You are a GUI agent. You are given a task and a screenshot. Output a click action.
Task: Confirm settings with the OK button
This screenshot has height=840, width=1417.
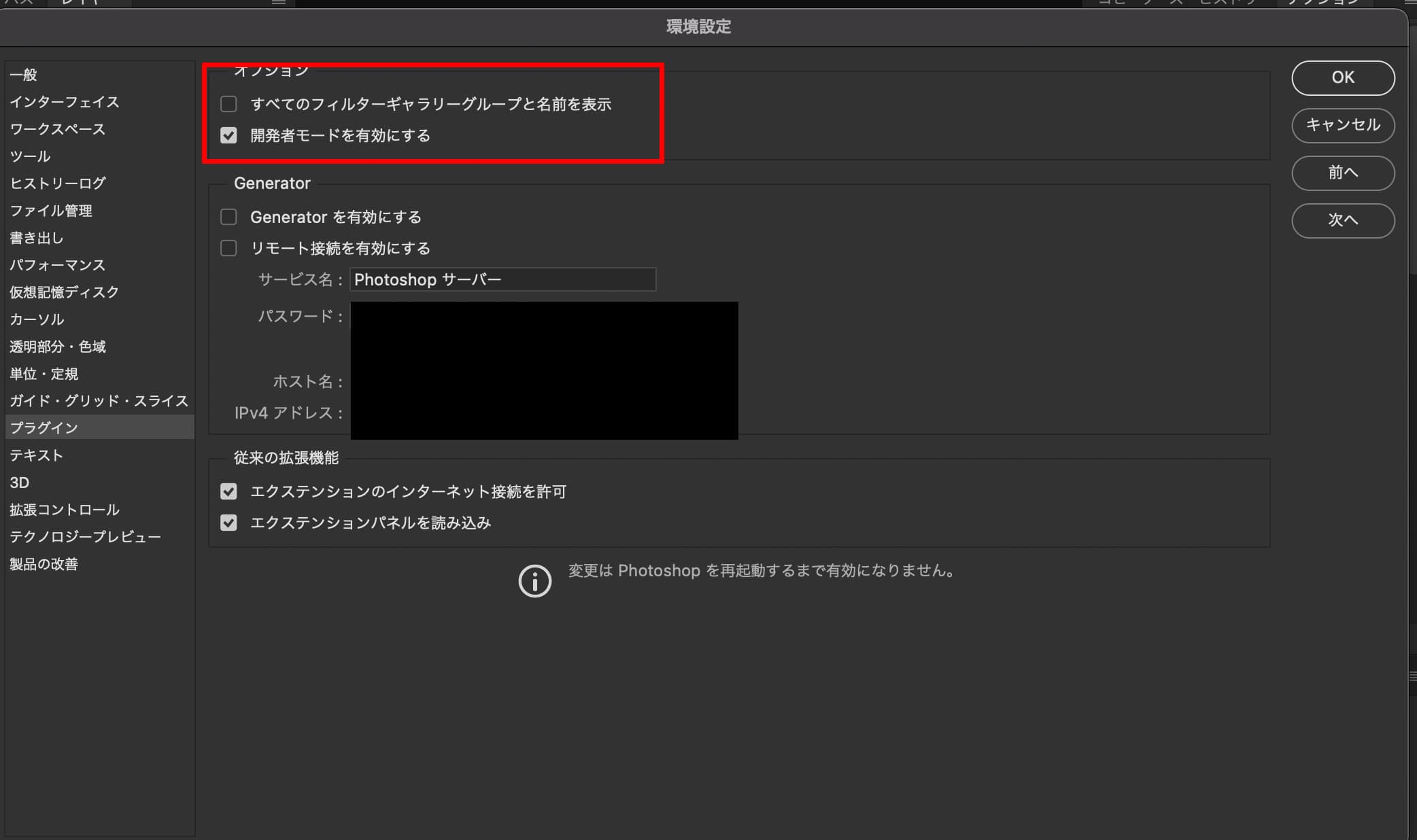[x=1342, y=77]
